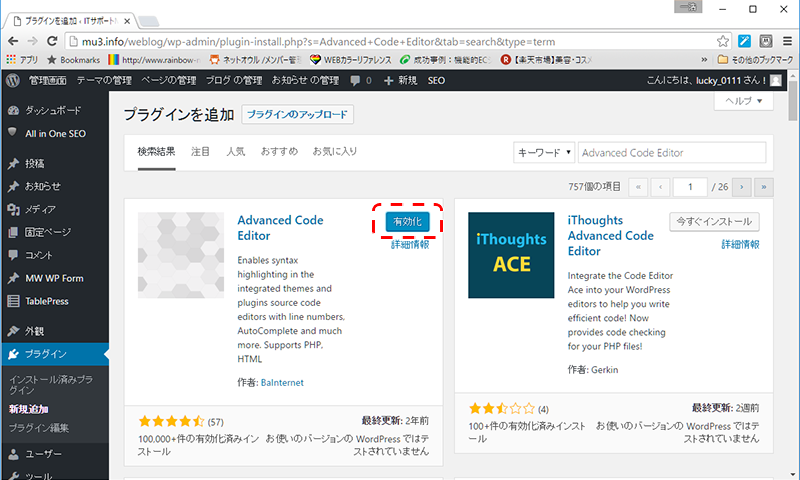Open プラグイン in the sidebar
This screenshot has width=800, height=480.
(x=55, y=354)
